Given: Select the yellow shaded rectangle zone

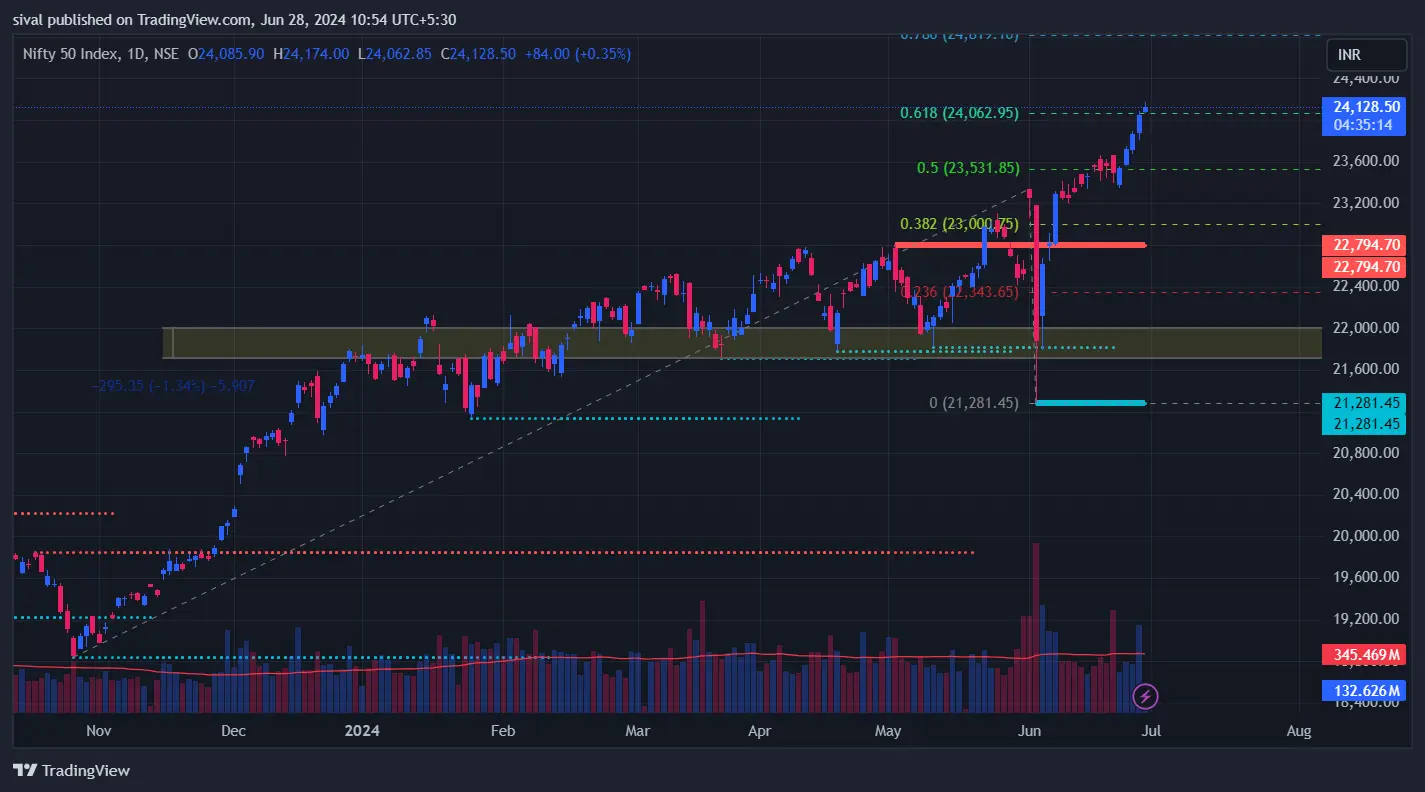Looking at the screenshot, I should pyautogui.click(x=741, y=342).
